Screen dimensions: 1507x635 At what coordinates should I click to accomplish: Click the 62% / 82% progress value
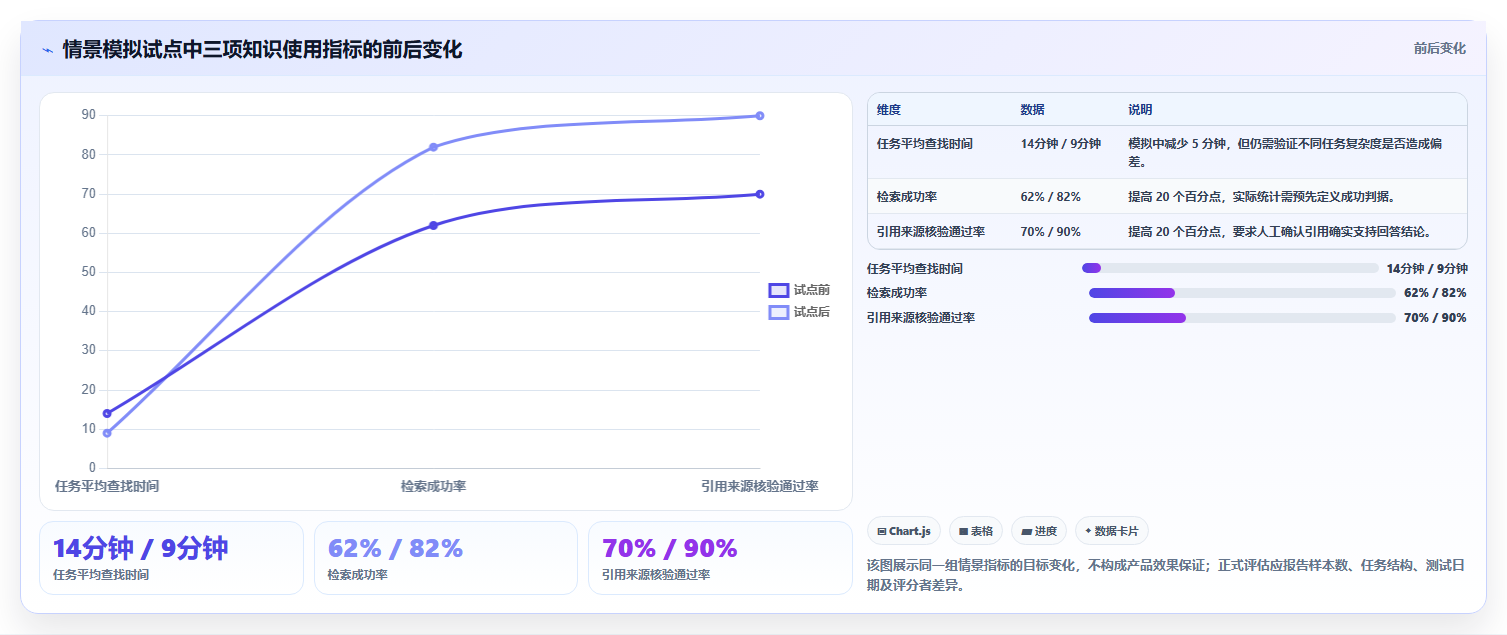tap(1435, 293)
